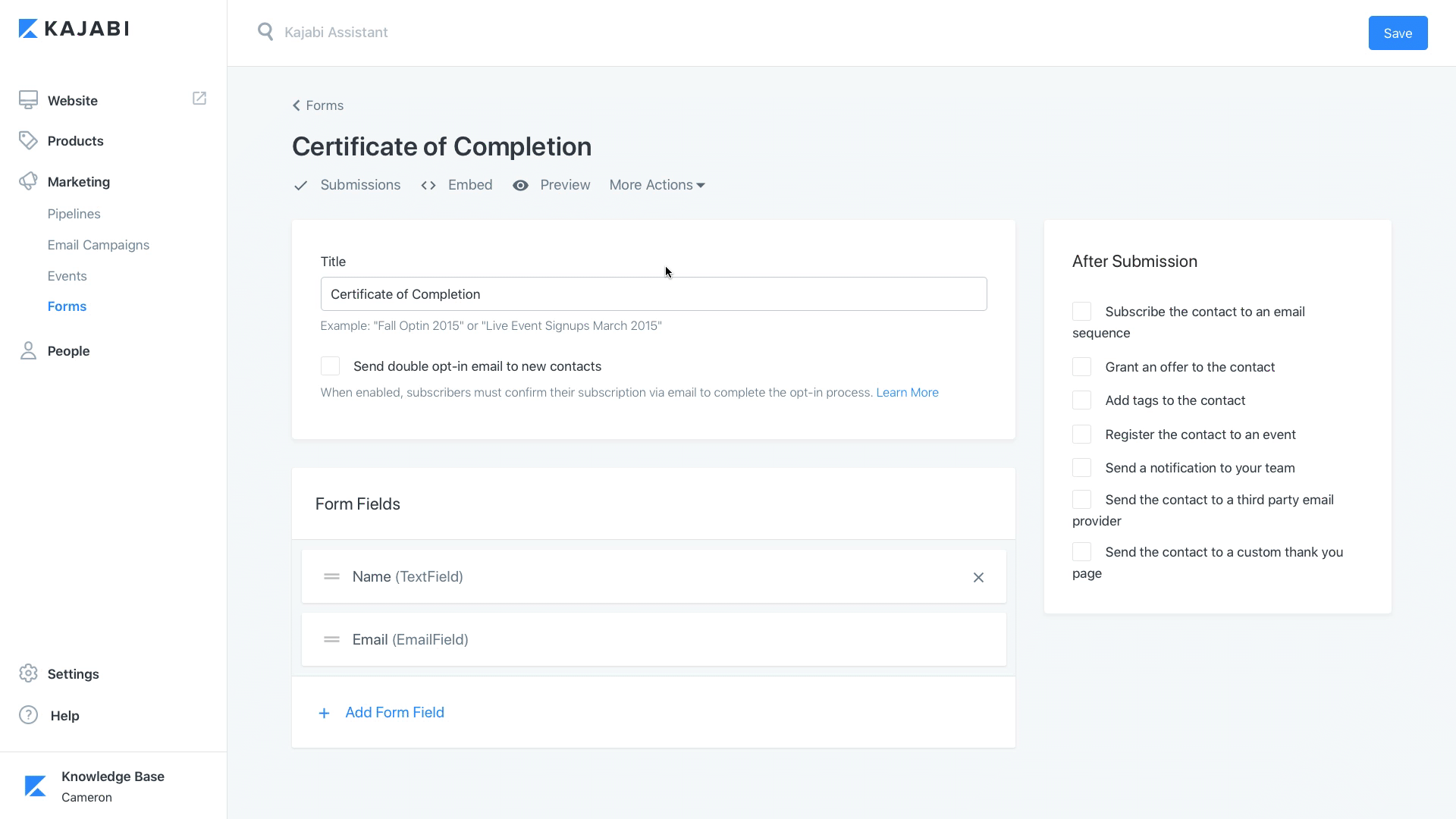Collapse the Marketing sidebar section
Image resolution: width=1456 pixels, height=819 pixels.
[x=78, y=182]
